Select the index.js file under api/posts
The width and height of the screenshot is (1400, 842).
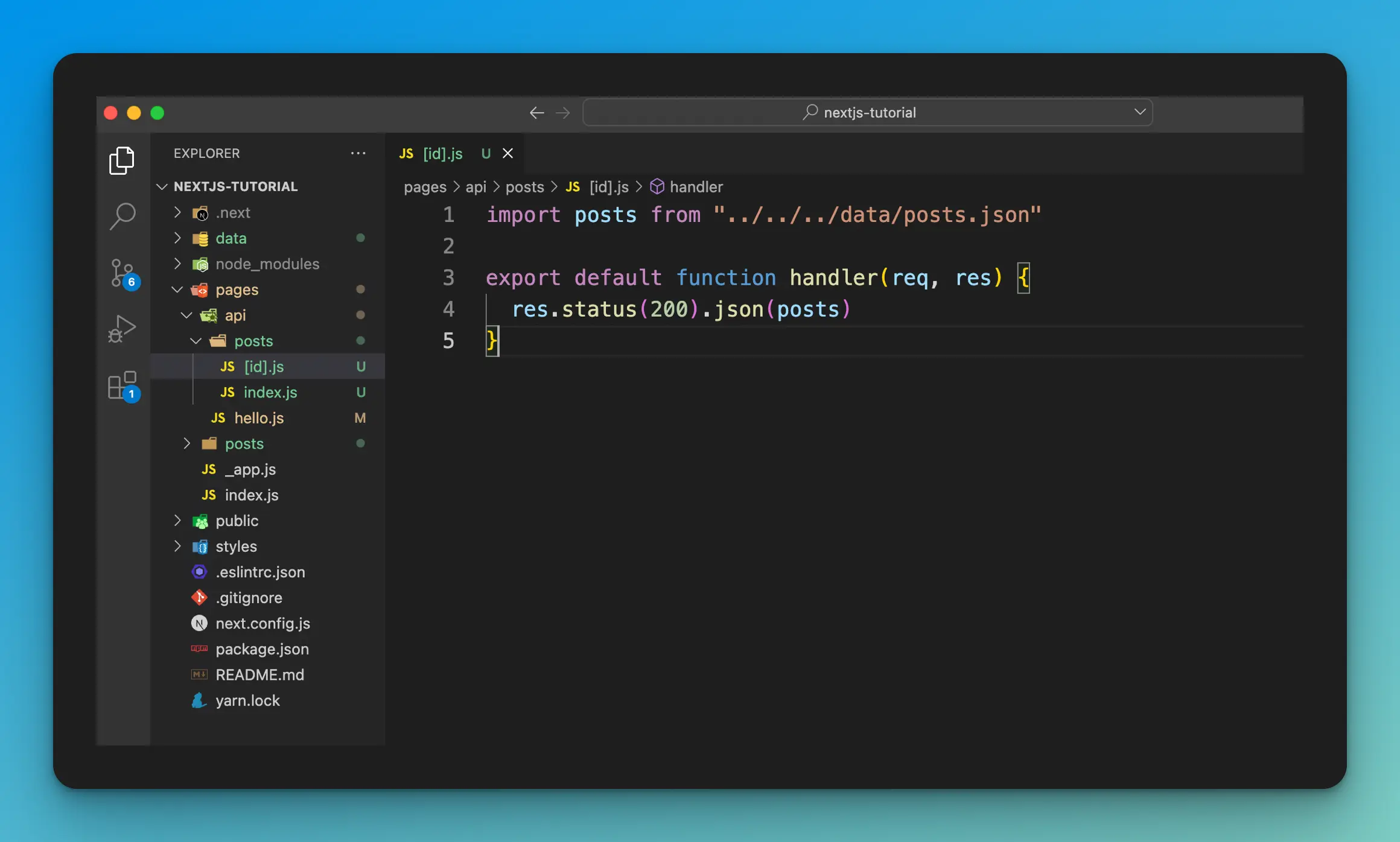click(272, 392)
